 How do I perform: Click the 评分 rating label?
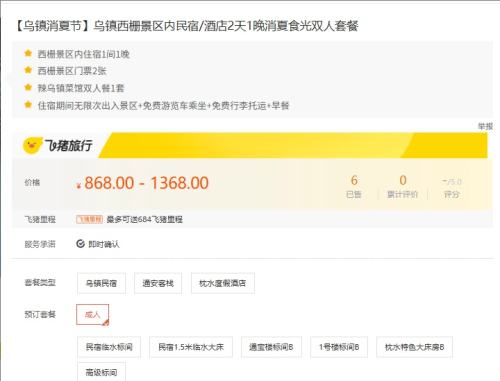tap(452, 194)
